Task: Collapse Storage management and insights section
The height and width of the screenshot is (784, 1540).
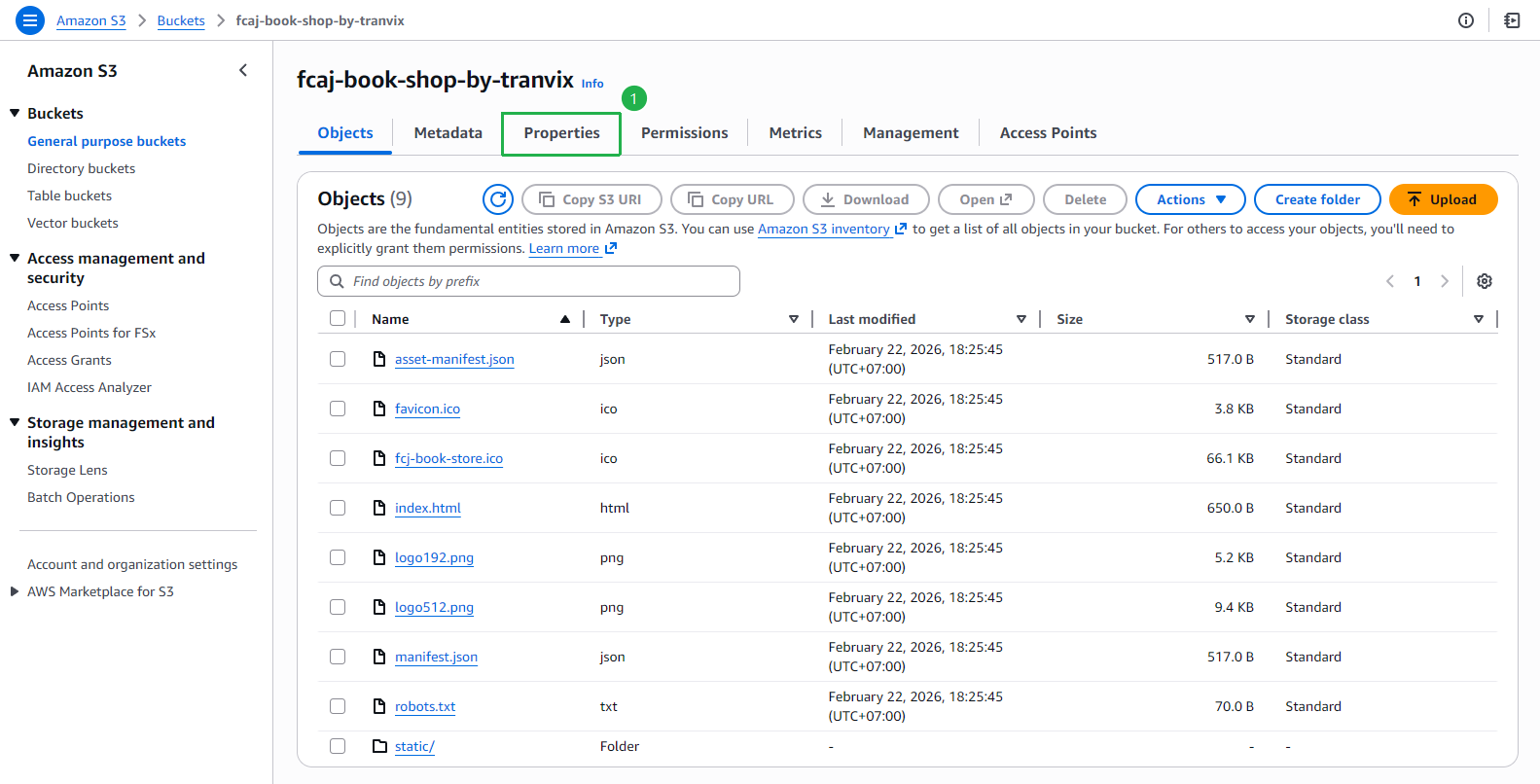Action: (15, 422)
